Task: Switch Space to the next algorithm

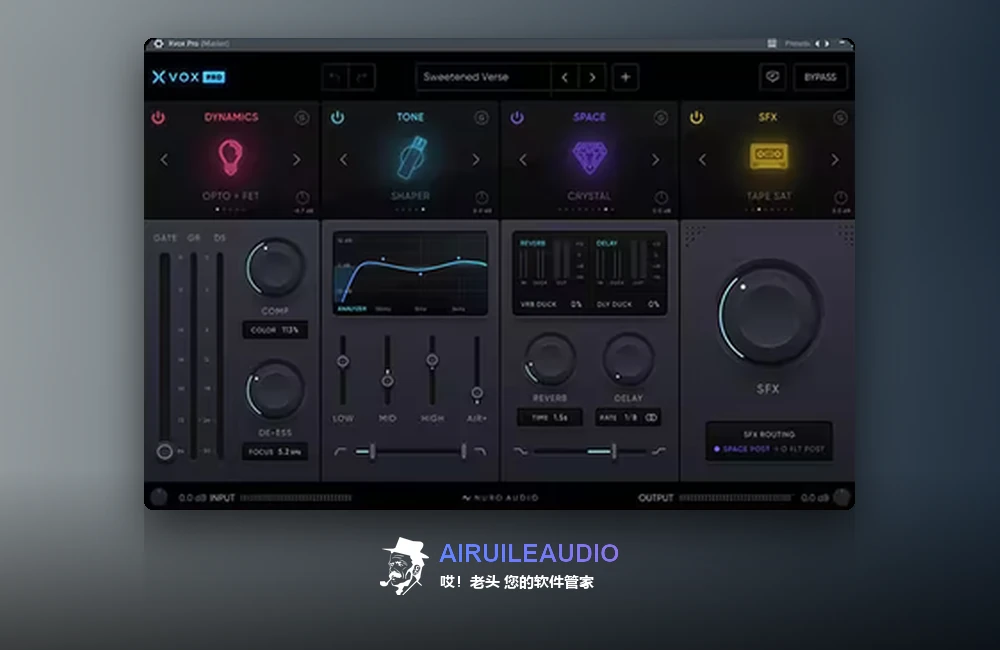Action: [x=656, y=159]
